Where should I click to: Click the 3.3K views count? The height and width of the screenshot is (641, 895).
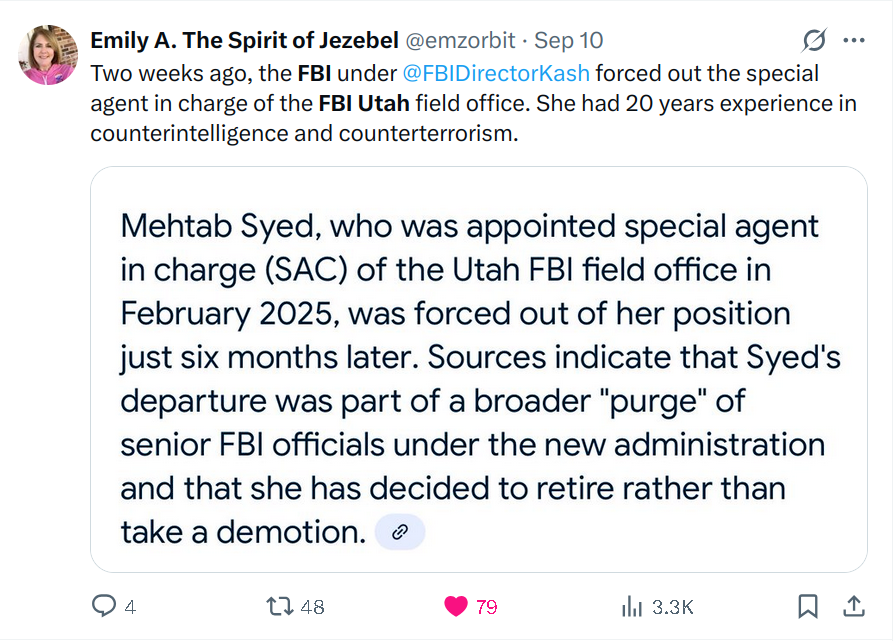pos(672,607)
